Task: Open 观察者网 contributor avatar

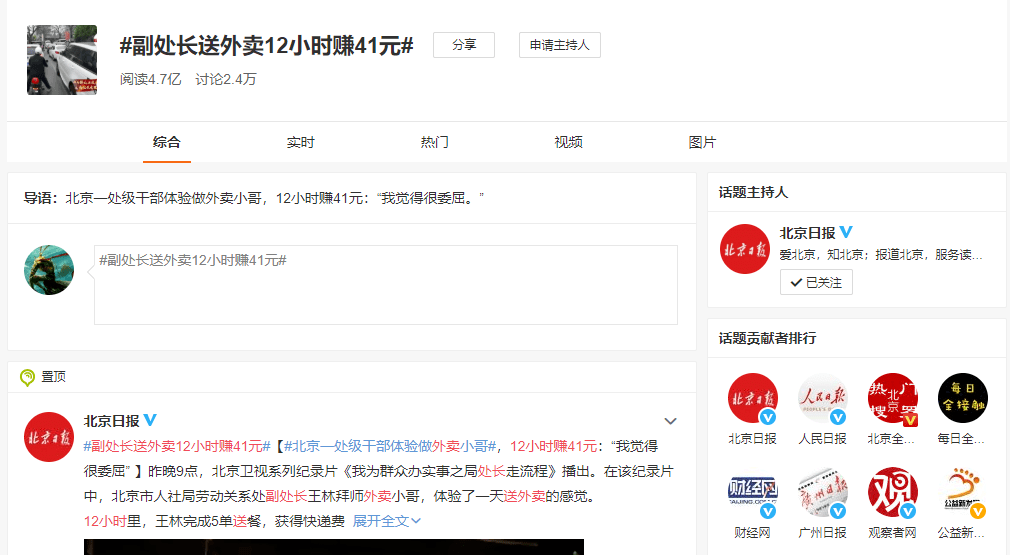Action: pos(892,492)
